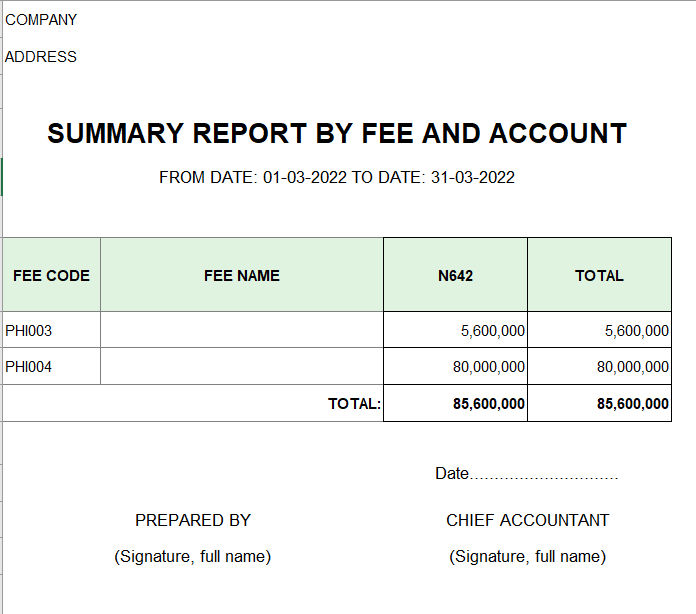This screenshot has height=614, width=696.
Task: Select the FROM DATE to DATE range line
Action: click(337, 178)
